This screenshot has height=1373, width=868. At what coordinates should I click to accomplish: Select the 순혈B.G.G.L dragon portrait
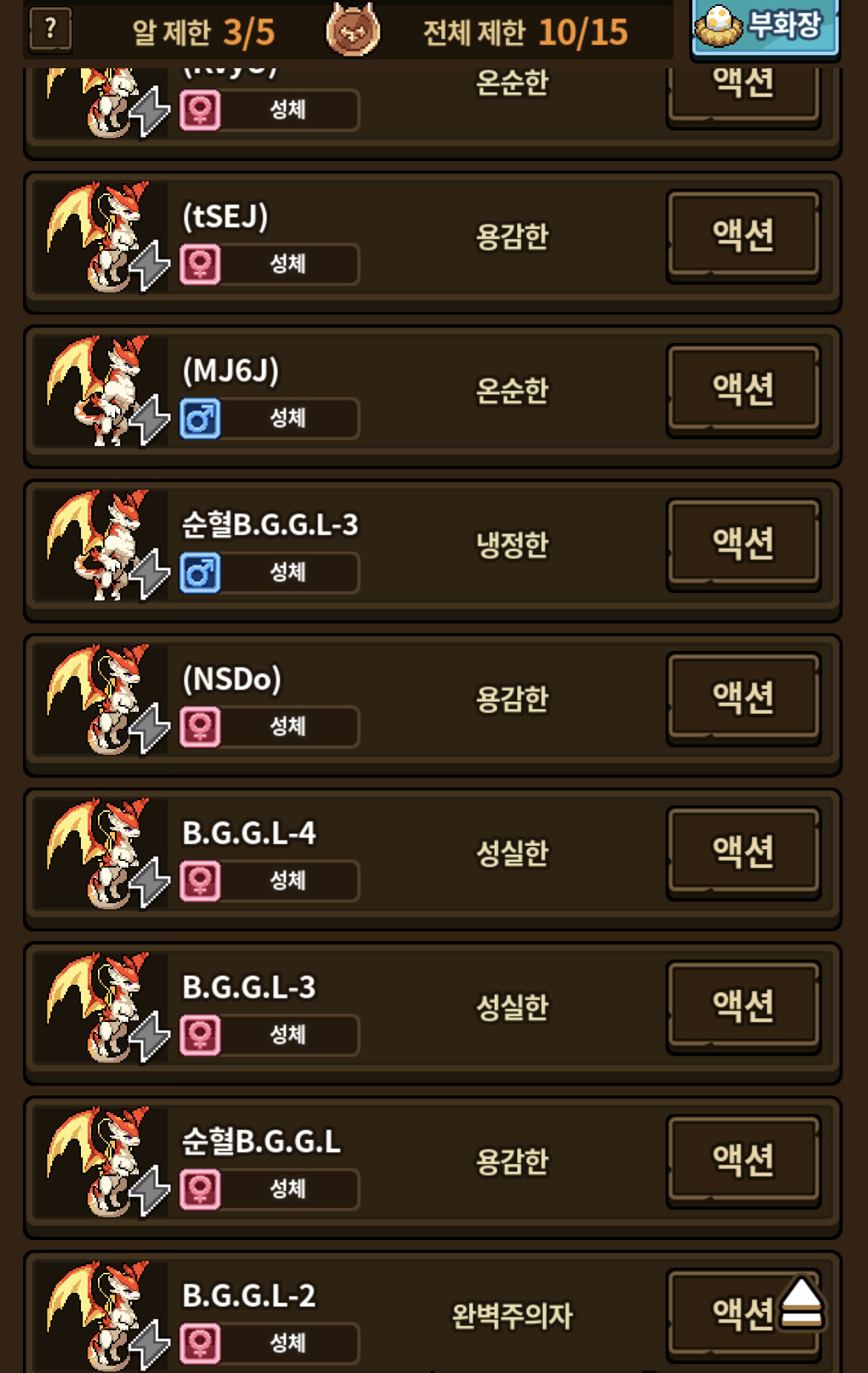tap(100, 1162)
